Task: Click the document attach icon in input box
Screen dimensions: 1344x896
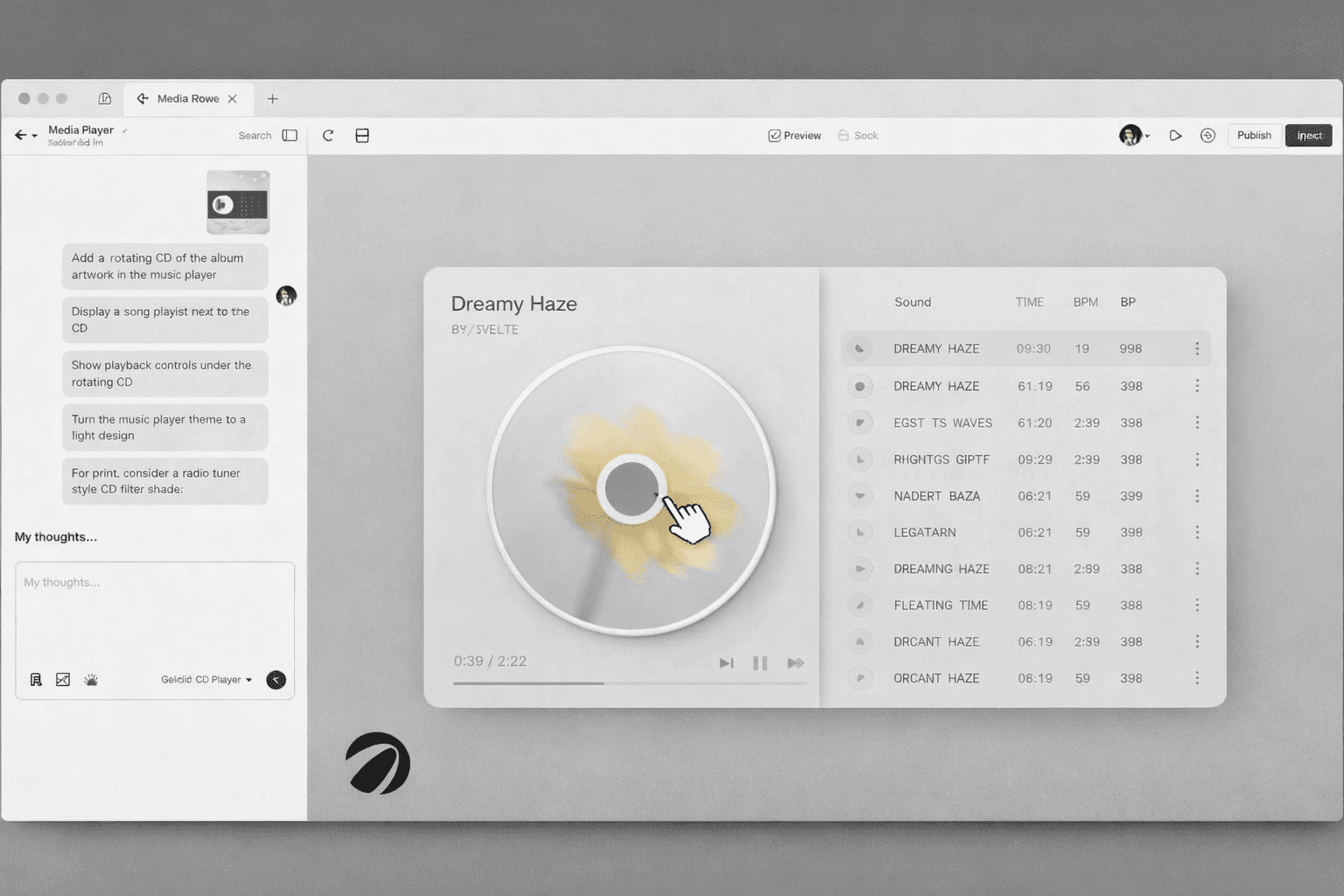Action: [36, 680]
